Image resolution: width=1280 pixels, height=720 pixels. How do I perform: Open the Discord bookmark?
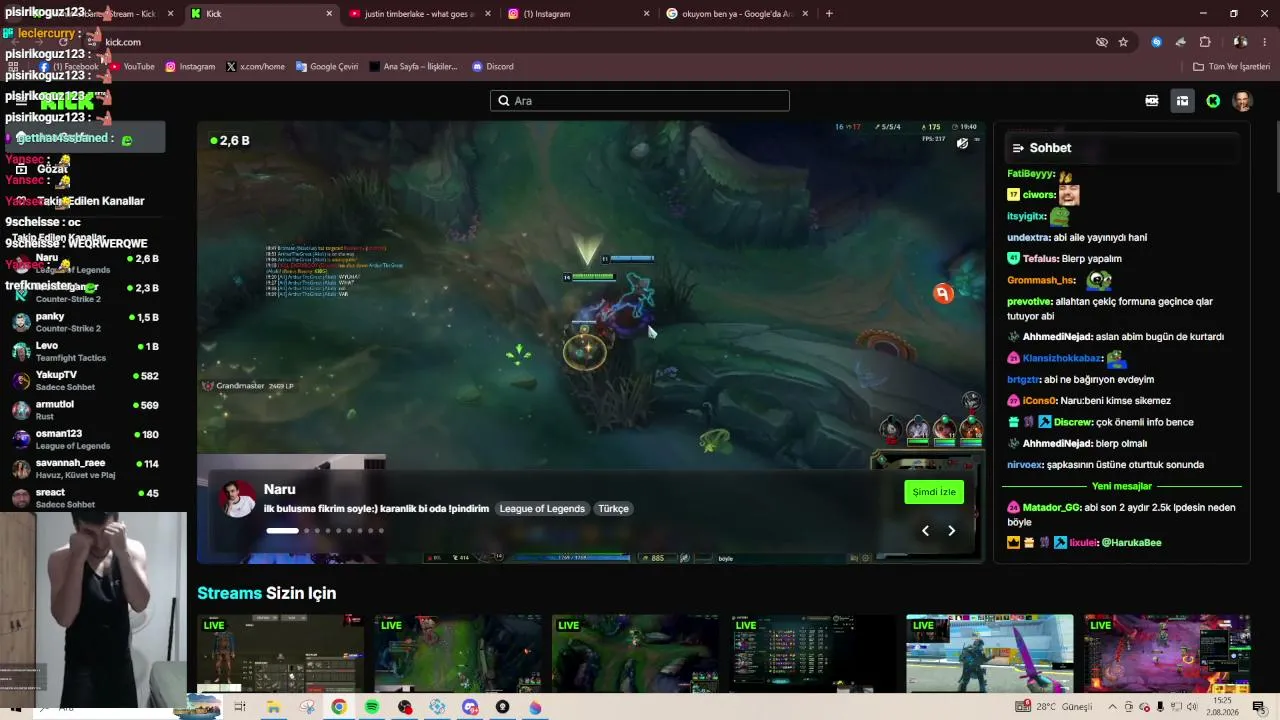pos(492,67)
